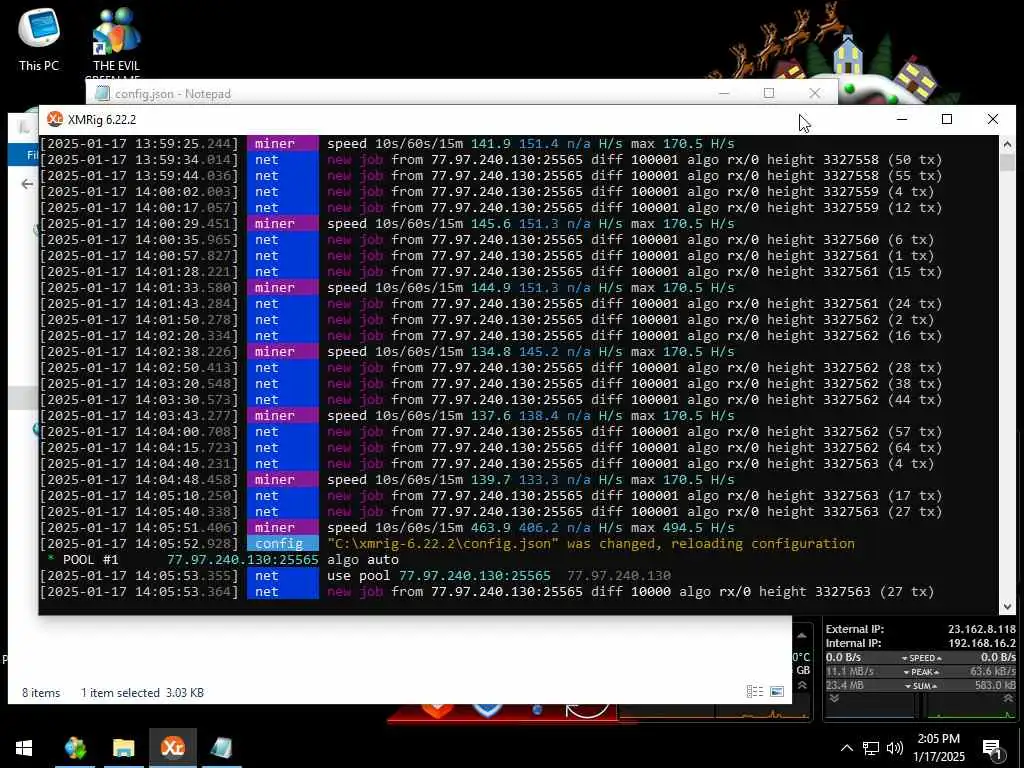The width and height of the screenshot is (1024, 768).
Task: Click the XMRig 6.22.2 title bar text
Action: pyautogui.click(x=102, y=120)
